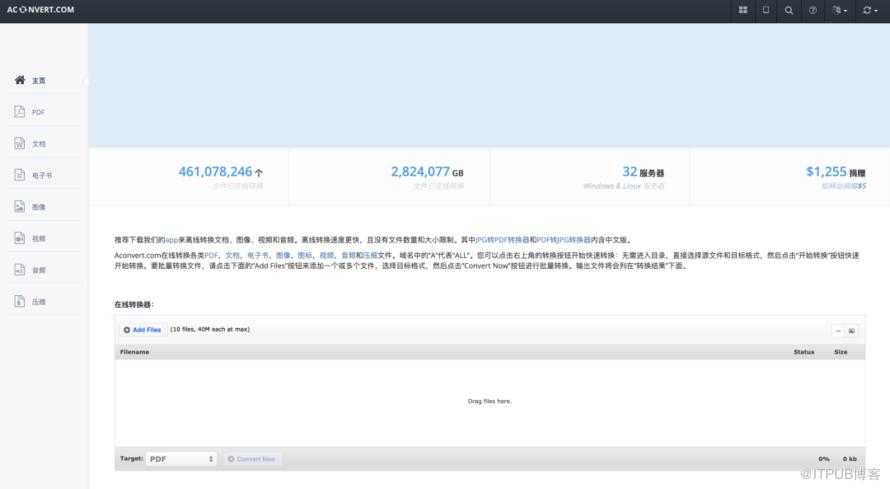Viewport: 890px width, 489px height.
Task: Click the Add Files button
Action: pos(142,329)
